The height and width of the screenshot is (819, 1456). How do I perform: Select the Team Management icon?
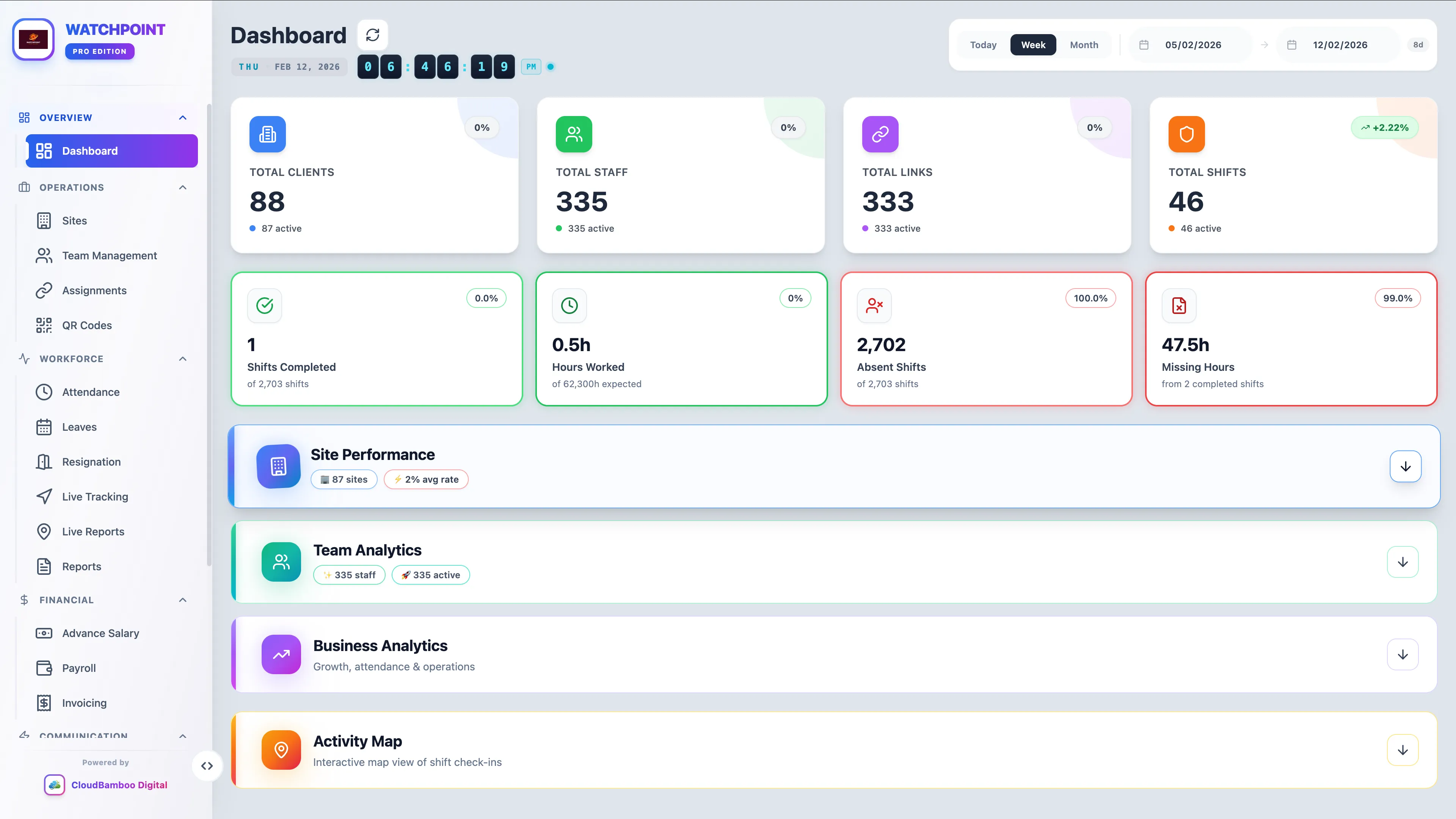[x=45, y=256]
